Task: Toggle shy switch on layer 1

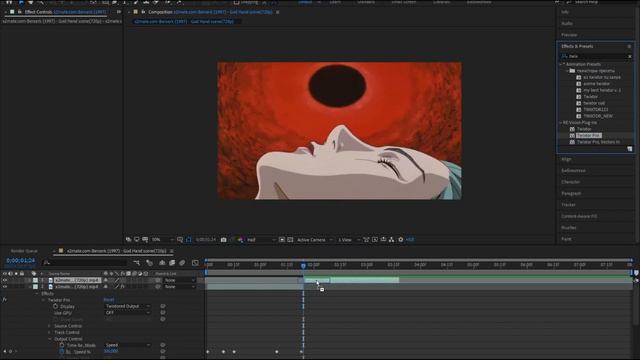Action: click(x=106, y=280)
